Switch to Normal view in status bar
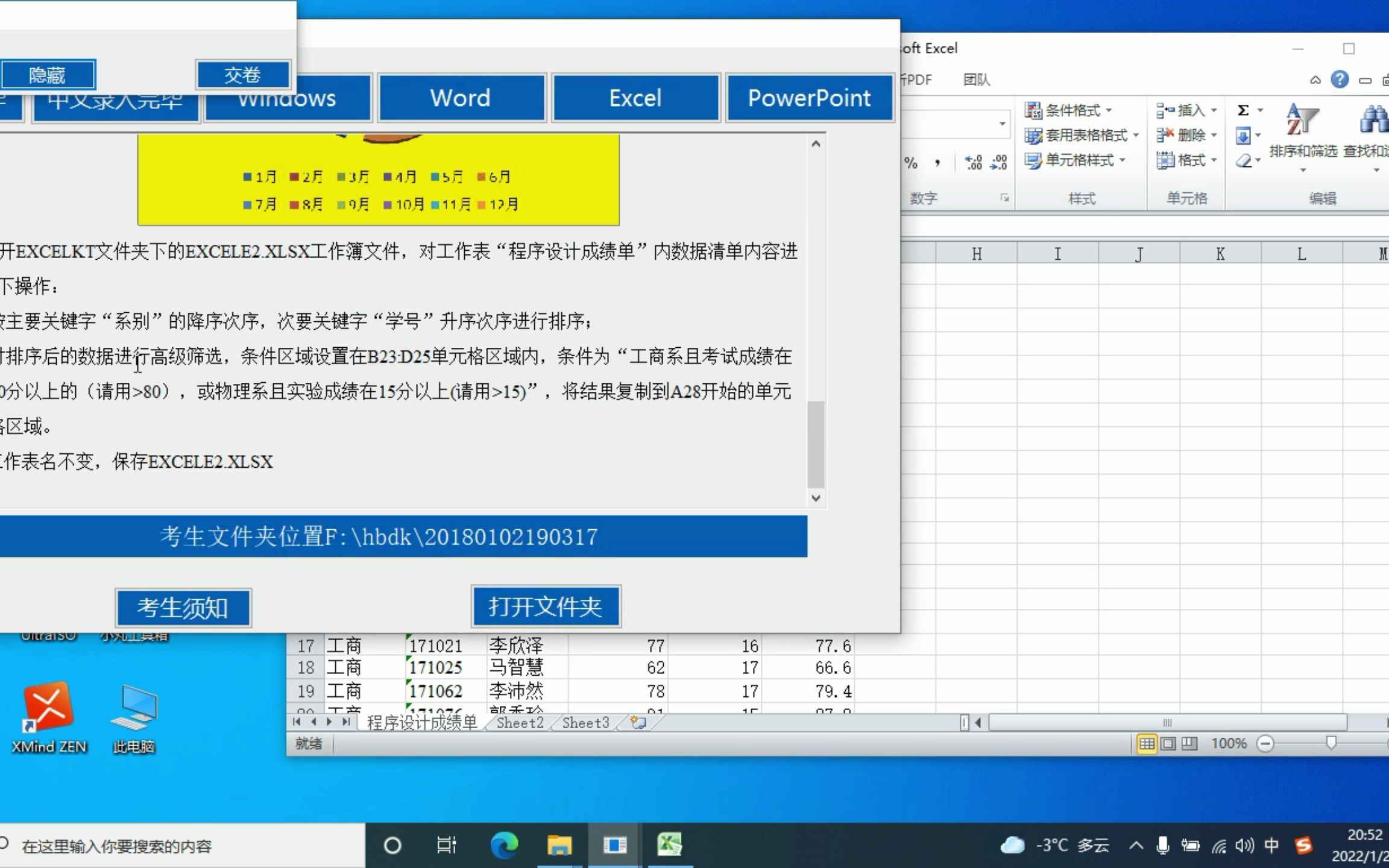The image size is (1389, 868). [1147, 743]
